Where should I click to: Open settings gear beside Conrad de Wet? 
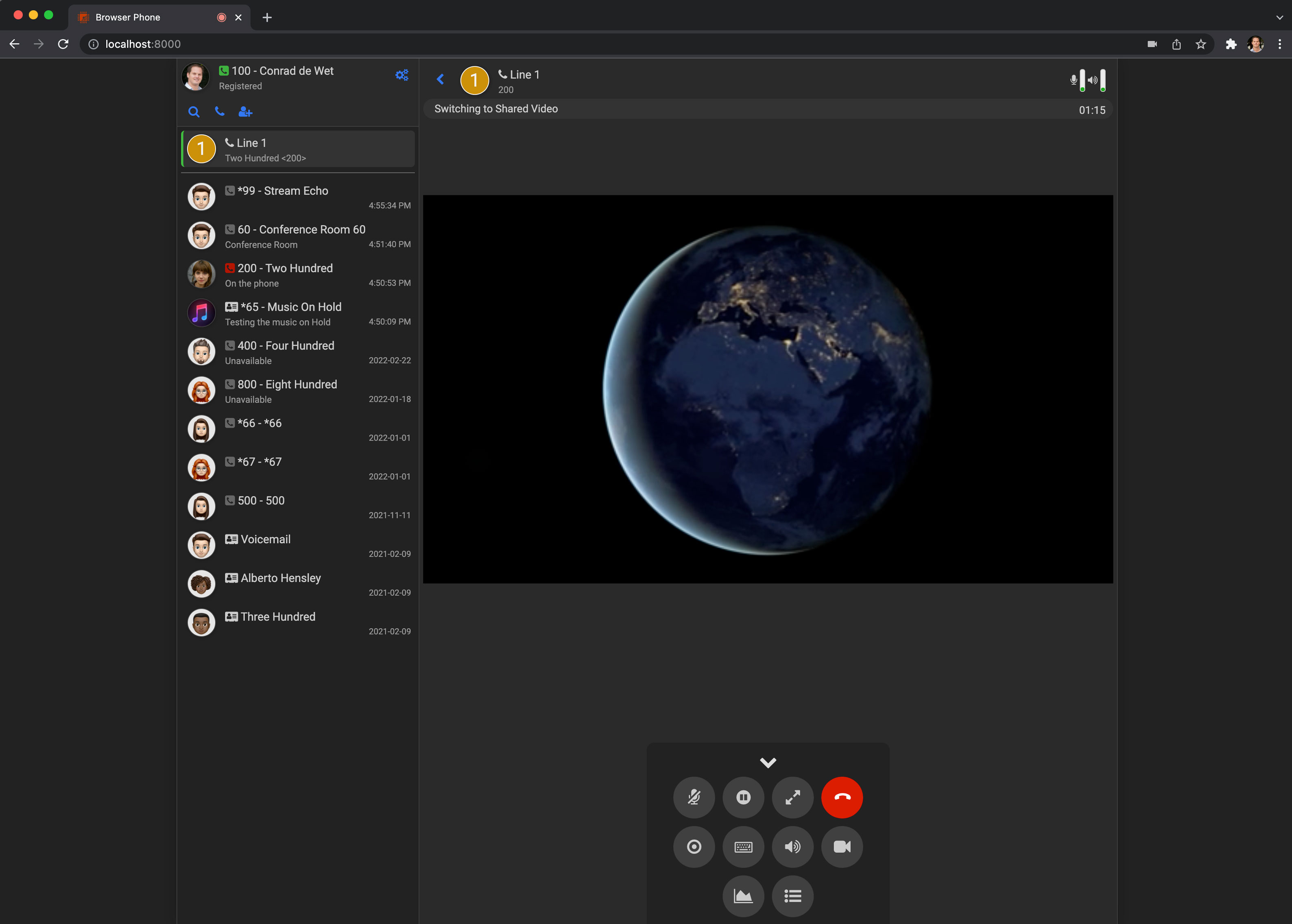point(402,75)
